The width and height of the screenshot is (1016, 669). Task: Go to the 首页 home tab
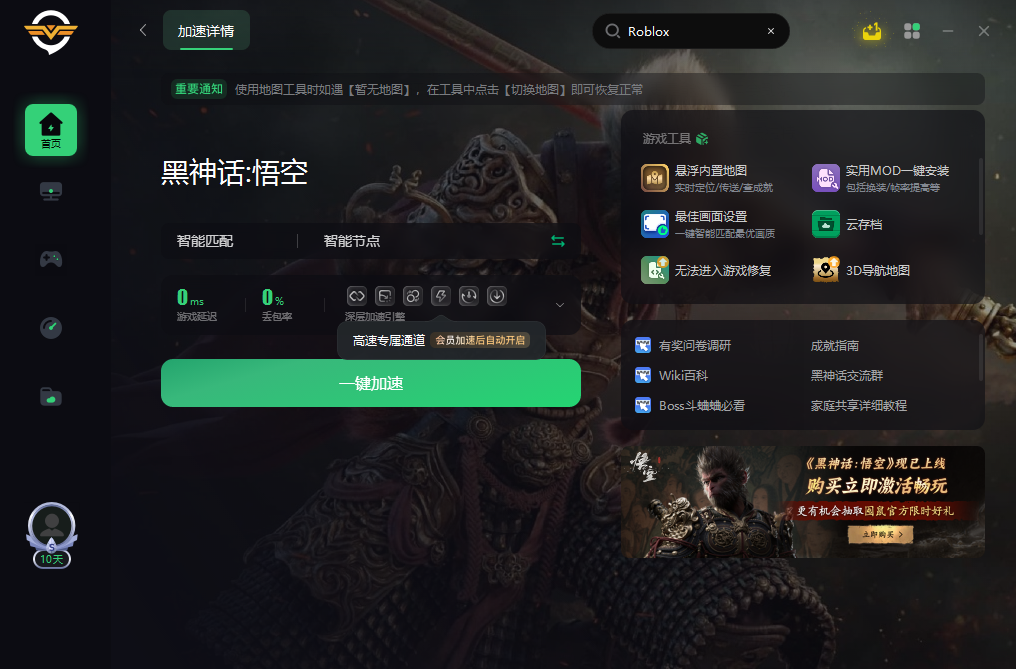coord(51,130)
